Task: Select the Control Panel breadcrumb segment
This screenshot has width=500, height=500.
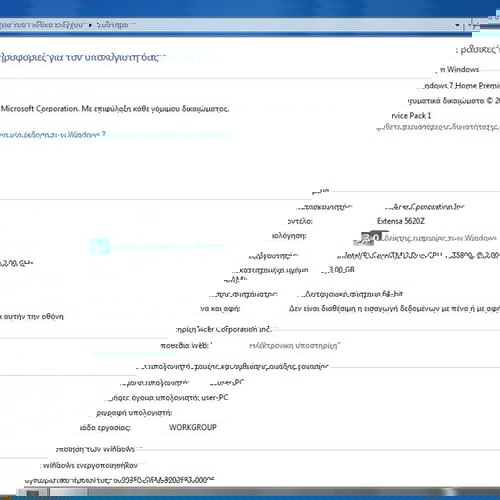Action: [x=41, y=25]
